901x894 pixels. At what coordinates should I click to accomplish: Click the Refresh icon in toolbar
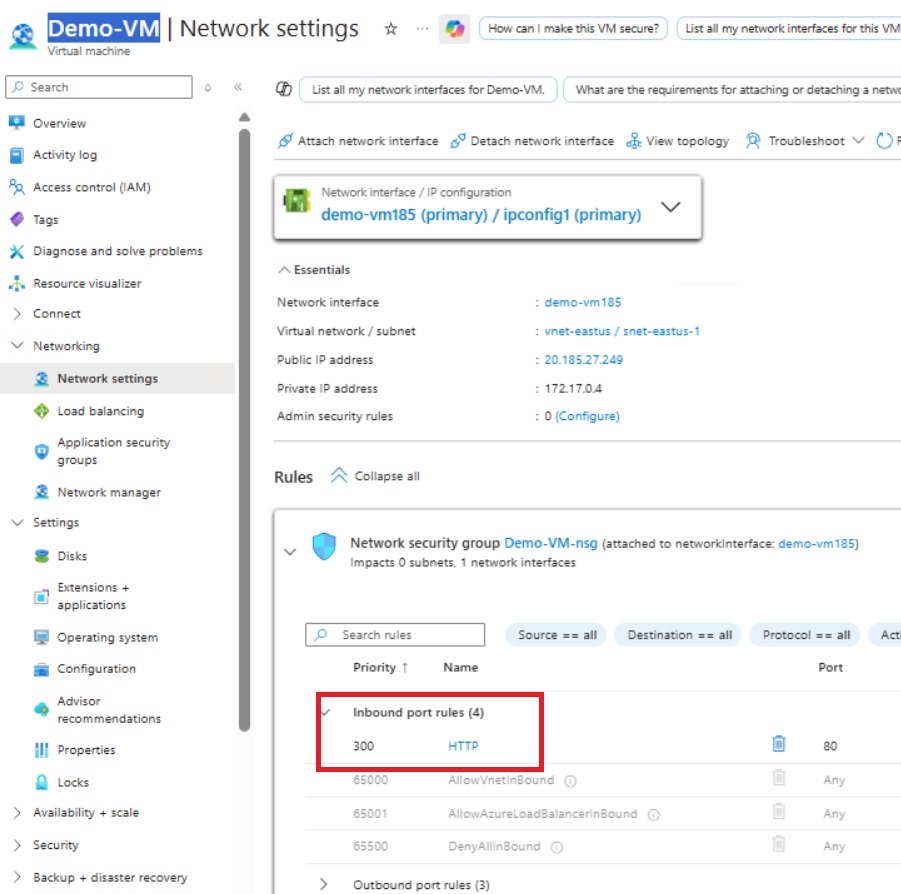tap(884, 141)
